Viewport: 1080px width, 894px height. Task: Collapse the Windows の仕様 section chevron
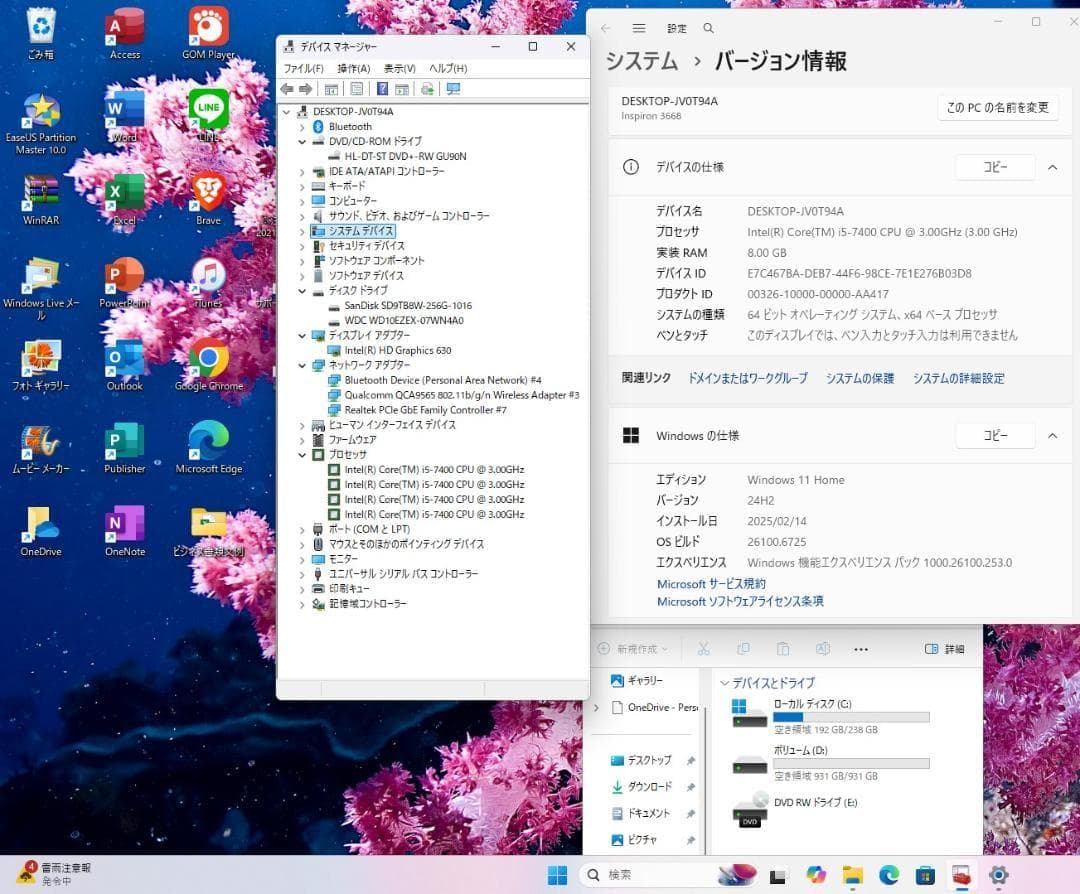1051,435
